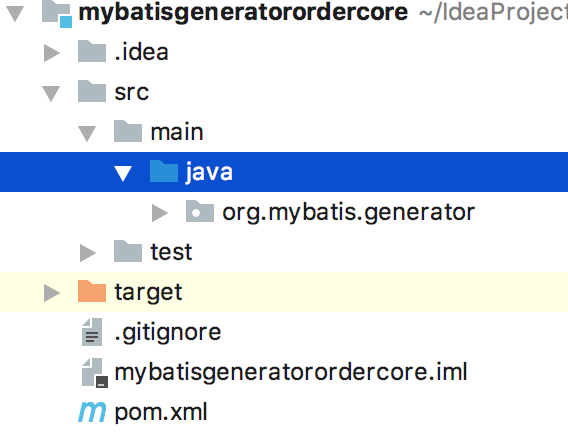Expand the test folder arrow
Screen dimensions: 568x432
click(88, 253)
